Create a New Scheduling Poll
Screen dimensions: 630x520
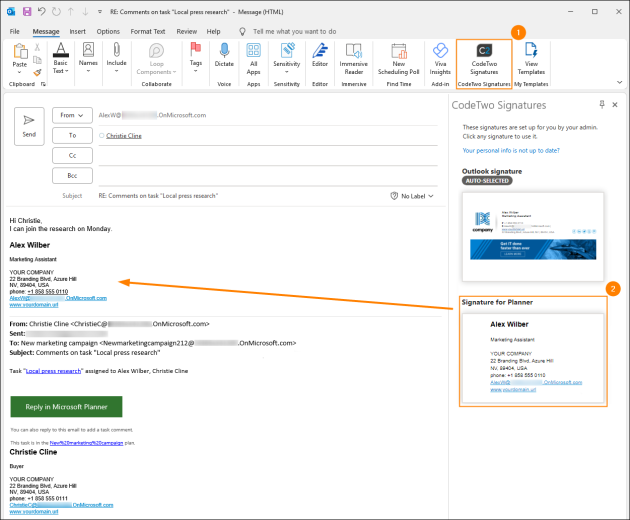(x=399, y=59)
